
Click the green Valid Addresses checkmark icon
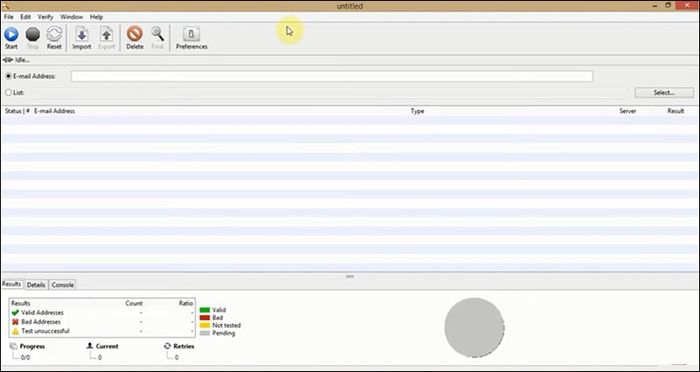pyautogui.click(x=15, y=313)
